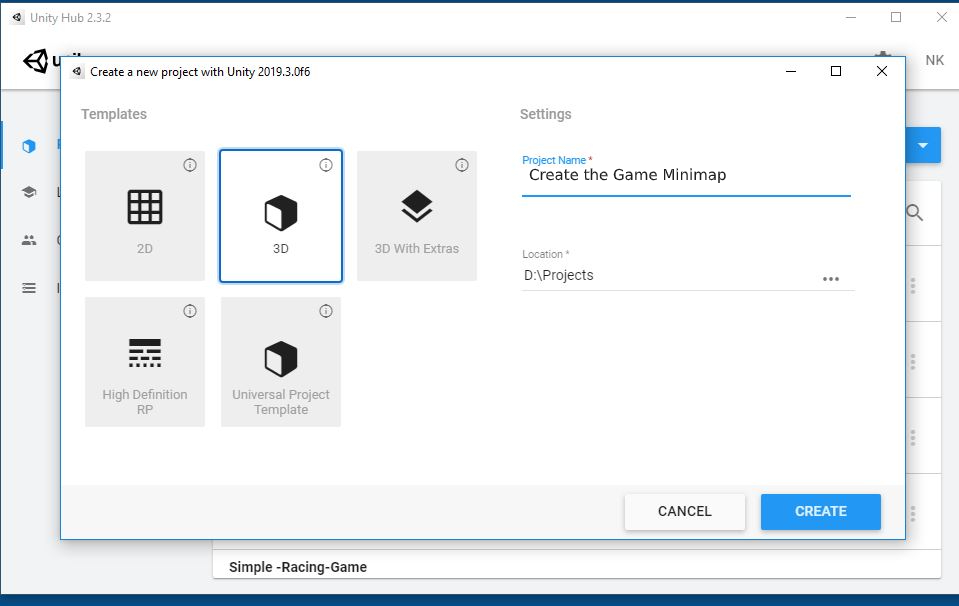Image resolution: width=959 pixels, height=606 pixels.
Task: View info for the 3D template
Action: coord(325,165)
